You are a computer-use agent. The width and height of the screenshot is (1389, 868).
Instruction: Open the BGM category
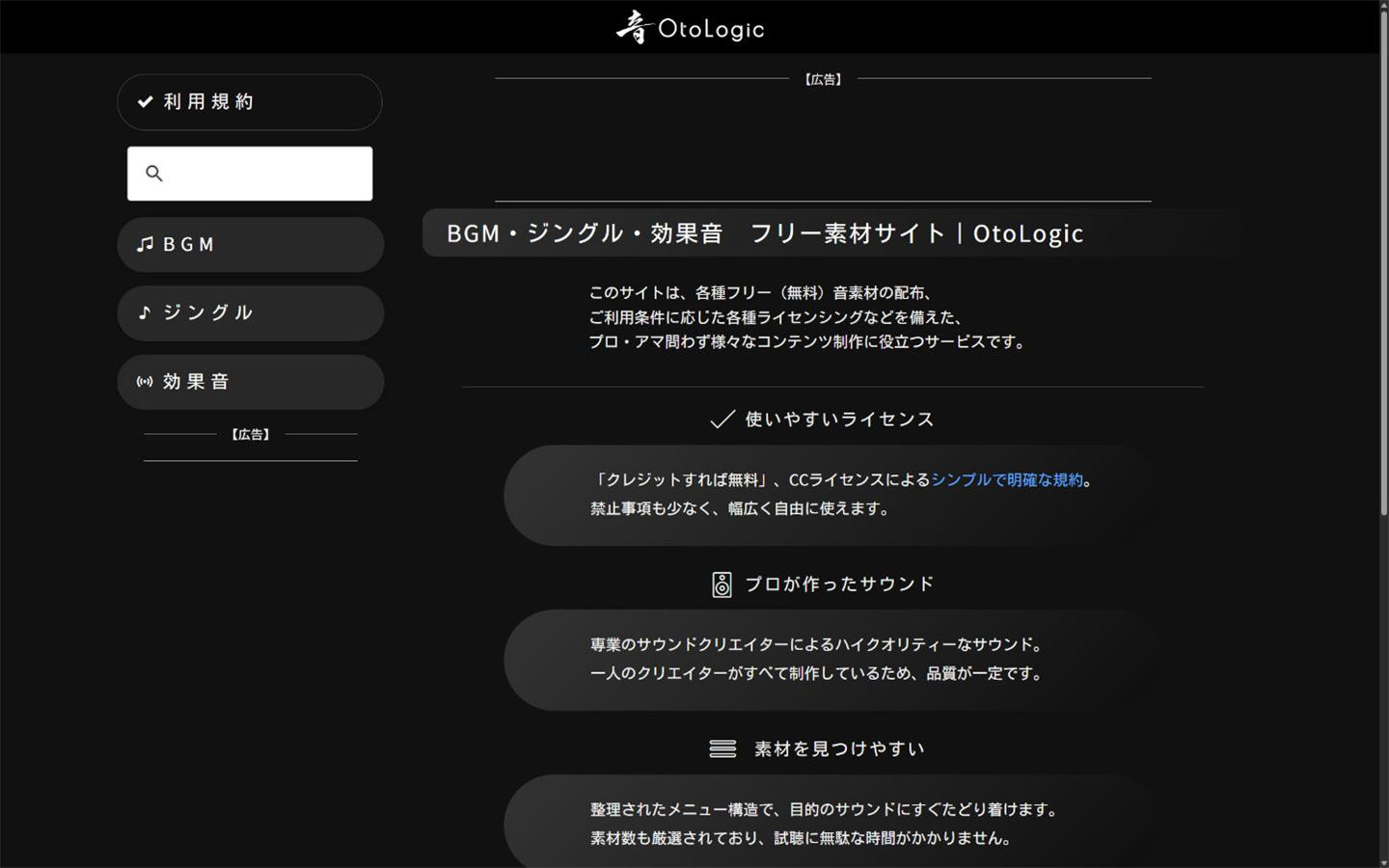click(250, 245)
